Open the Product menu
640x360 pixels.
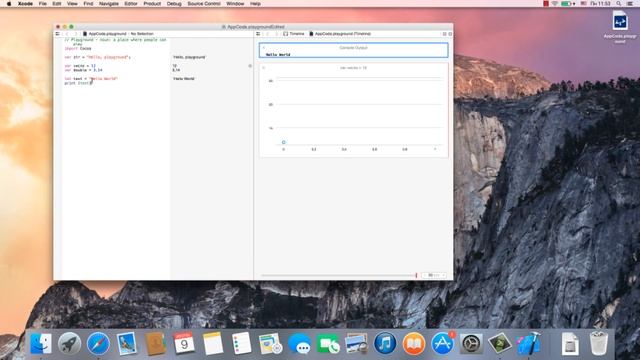tap(152, 4)
